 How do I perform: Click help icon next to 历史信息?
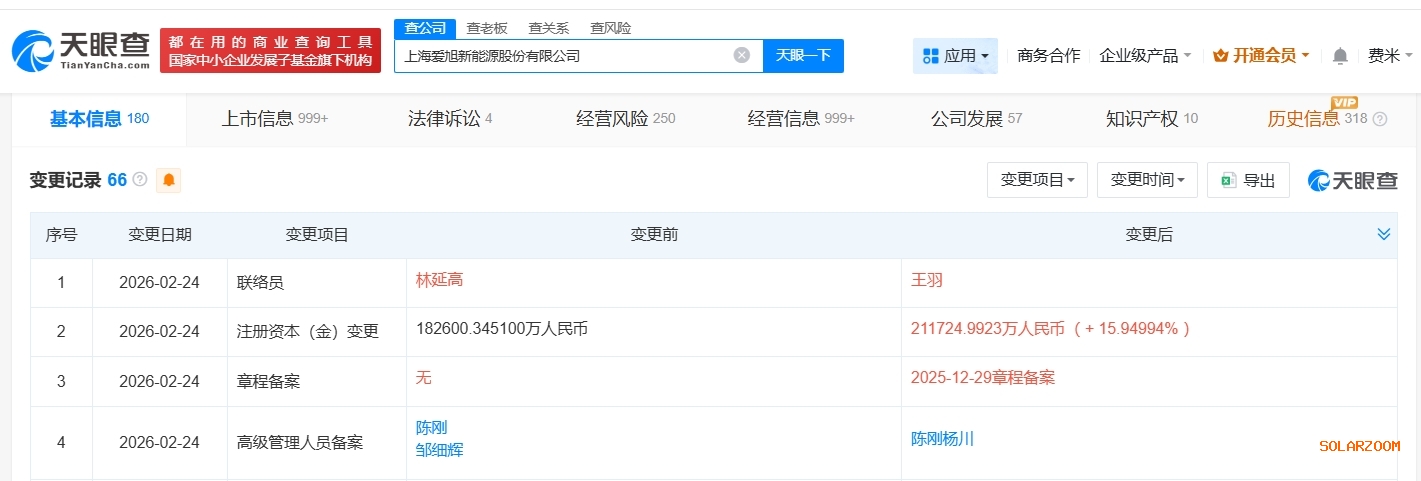click(1380, 119)
